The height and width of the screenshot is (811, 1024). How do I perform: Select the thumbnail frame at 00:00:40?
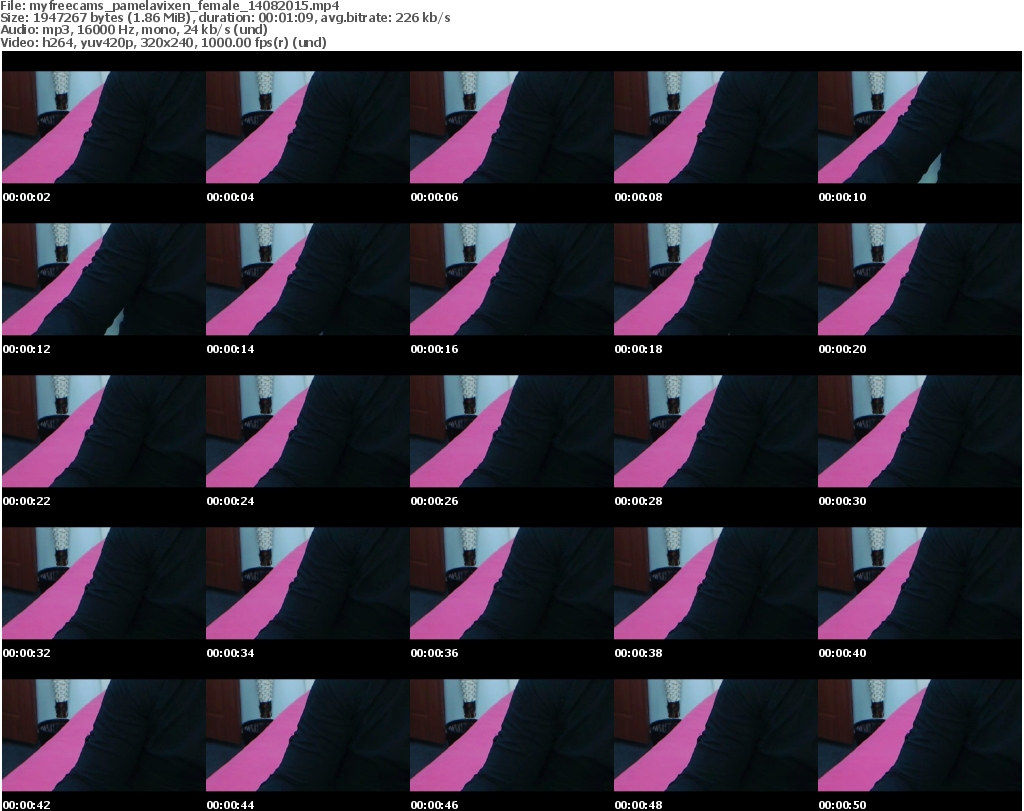(920, 584)
